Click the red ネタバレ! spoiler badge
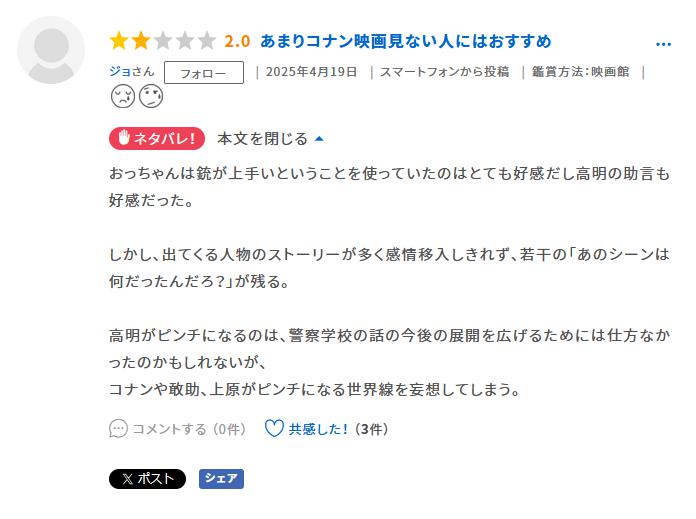 point(156,138)
